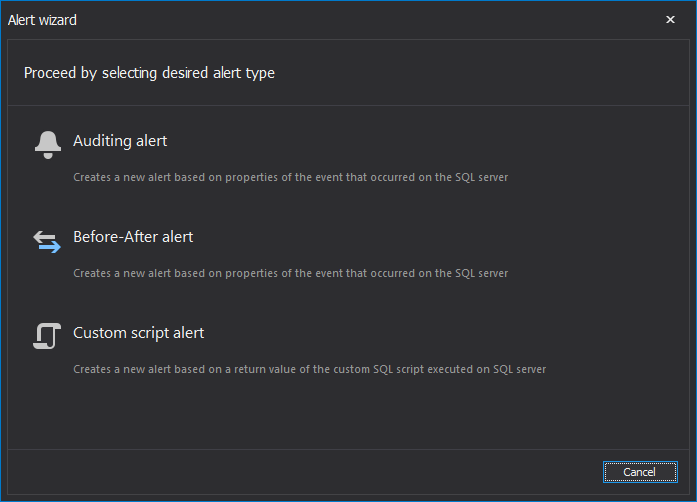The width and height of the screenshot is (697, 502).
Task: Click the empty footer area left of Cancel
Action: tap(302, 472)
